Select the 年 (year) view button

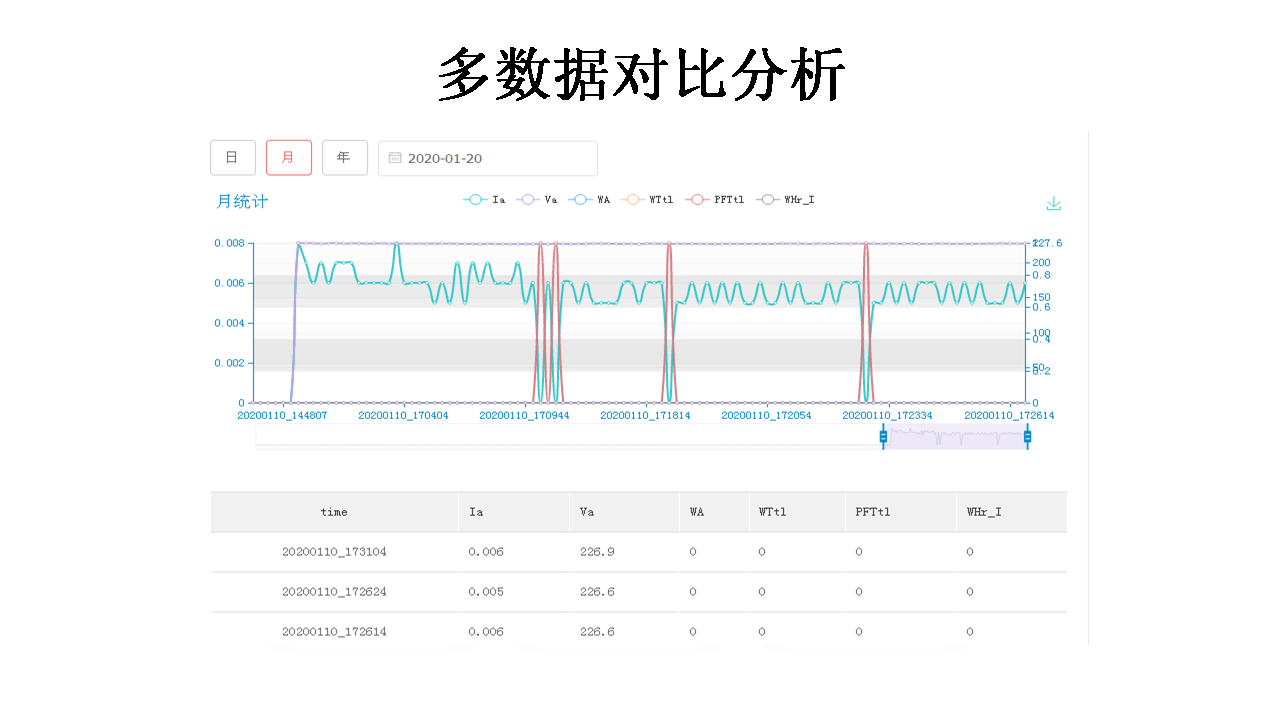344,158
